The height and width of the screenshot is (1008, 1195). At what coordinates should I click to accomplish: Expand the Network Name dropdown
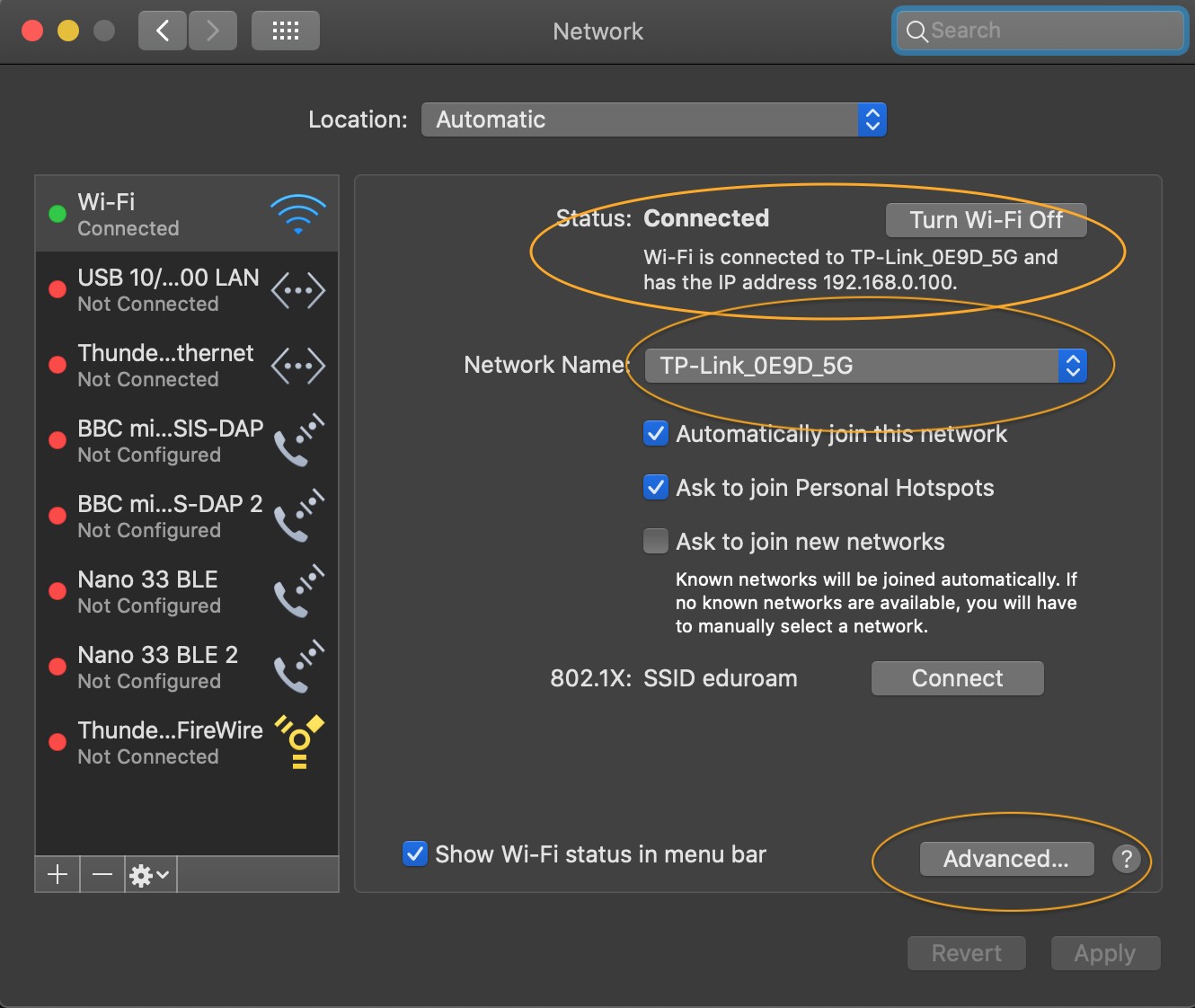pos(865,366)
